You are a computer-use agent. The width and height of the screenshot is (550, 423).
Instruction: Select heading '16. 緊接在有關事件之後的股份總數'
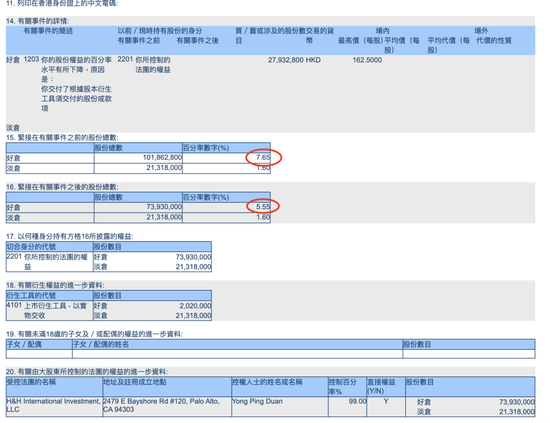[x=62, y=187]
